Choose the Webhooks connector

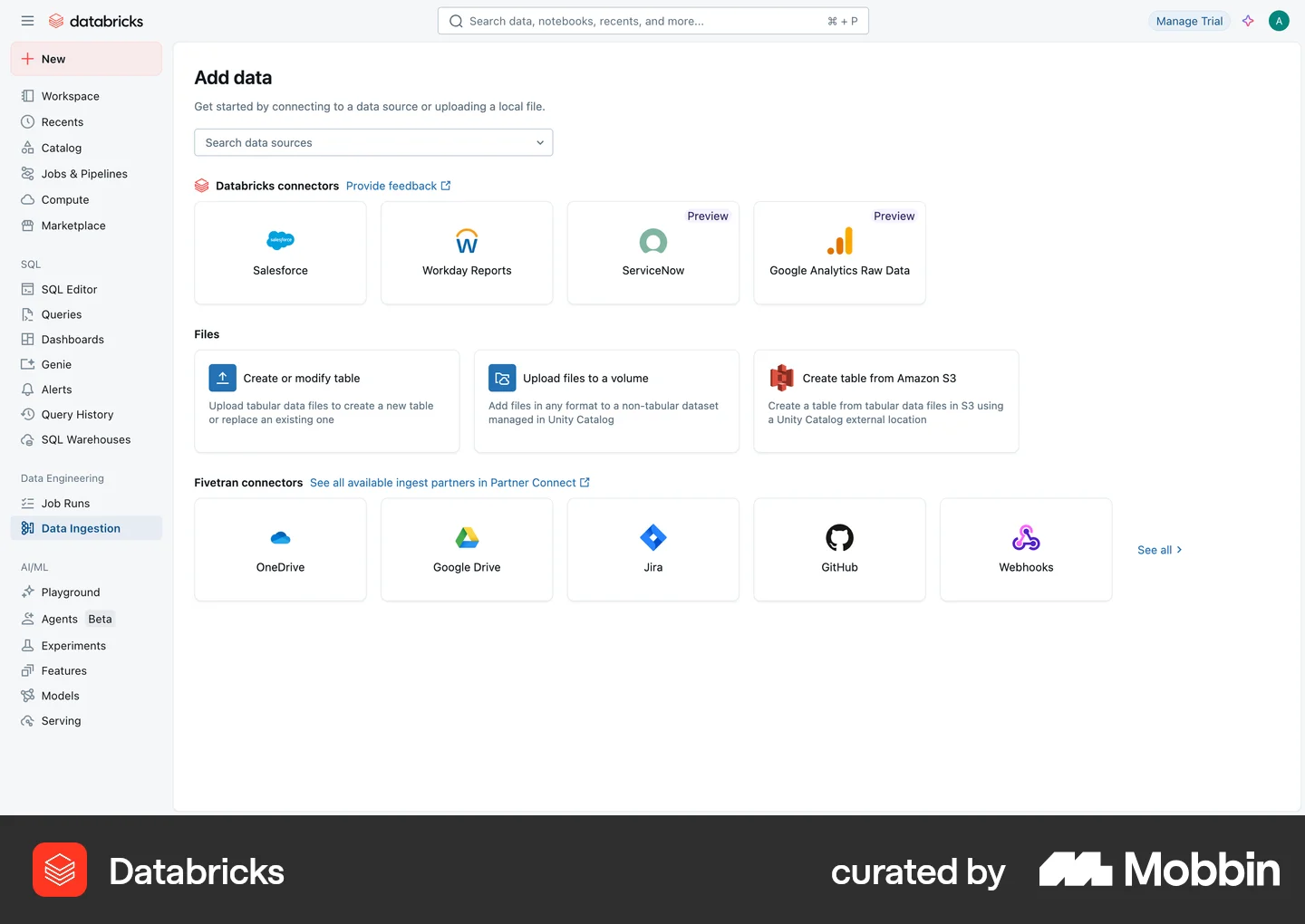point(1026,550)
